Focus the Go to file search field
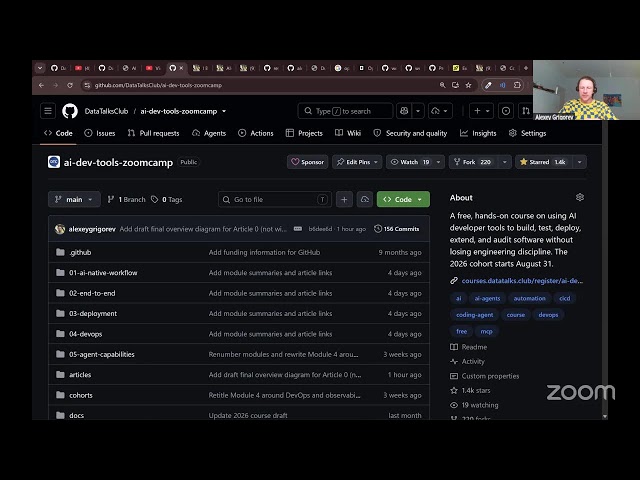Viewport: 640px width, 480px height. 275,200
